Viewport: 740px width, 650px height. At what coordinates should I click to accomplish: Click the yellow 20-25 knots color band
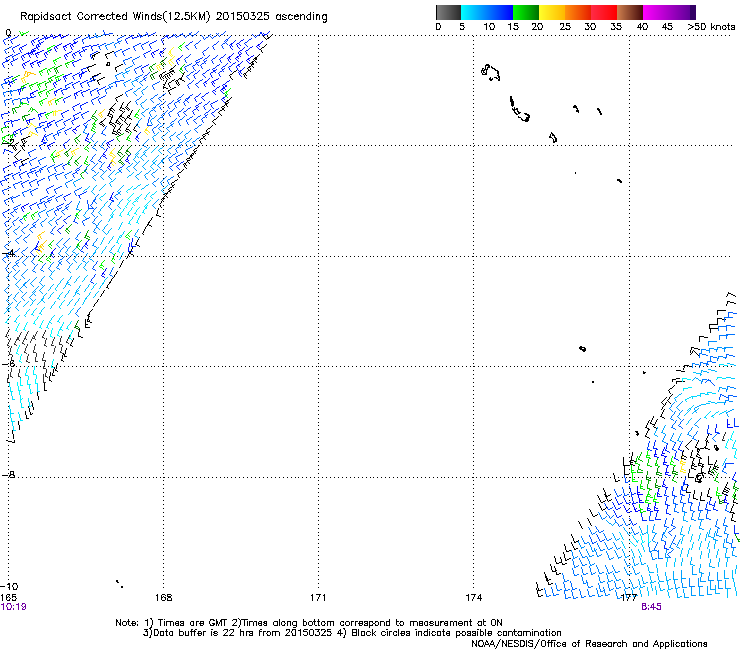[552, 12]
